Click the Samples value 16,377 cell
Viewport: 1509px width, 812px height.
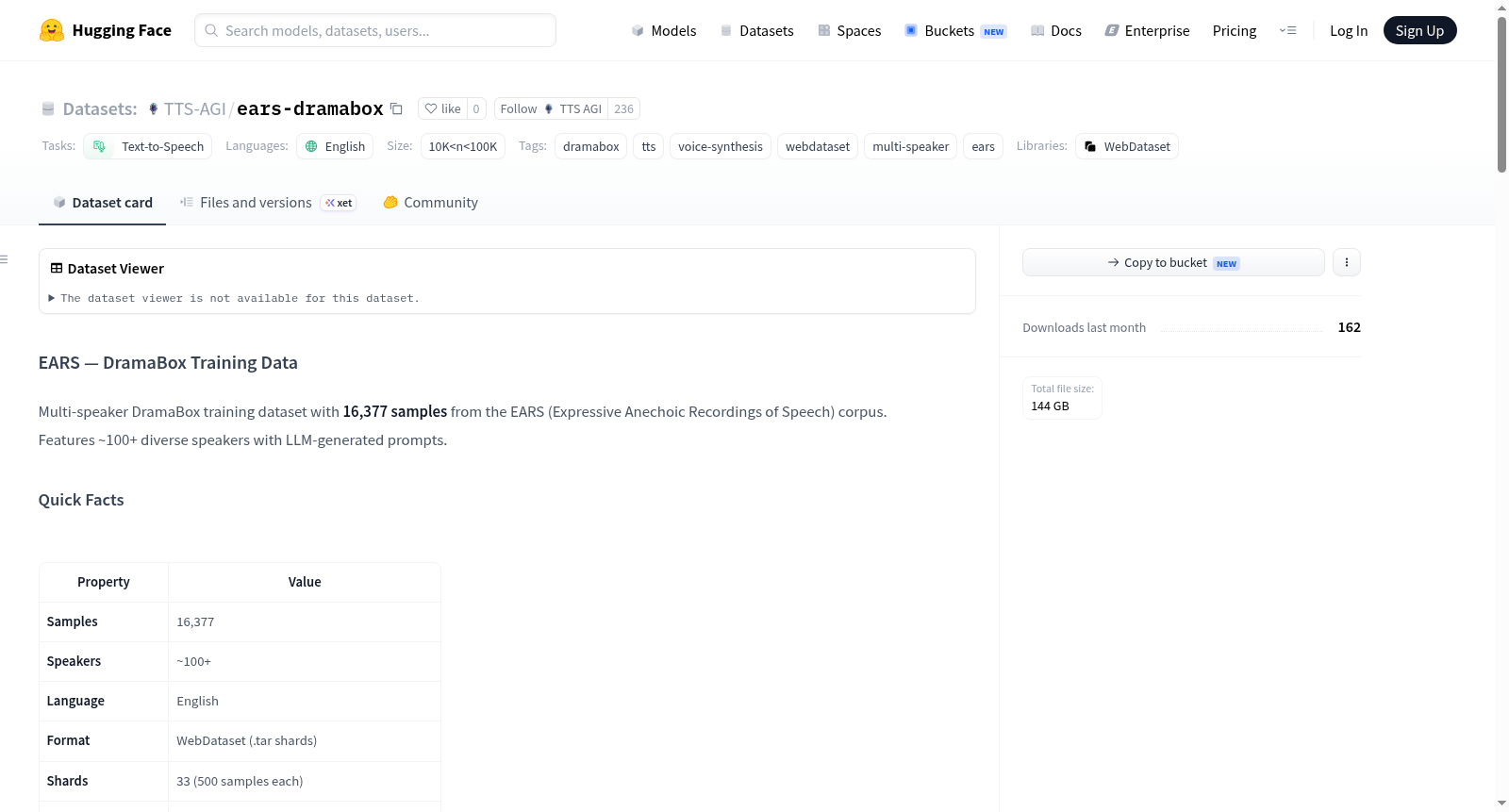(304, 622)
